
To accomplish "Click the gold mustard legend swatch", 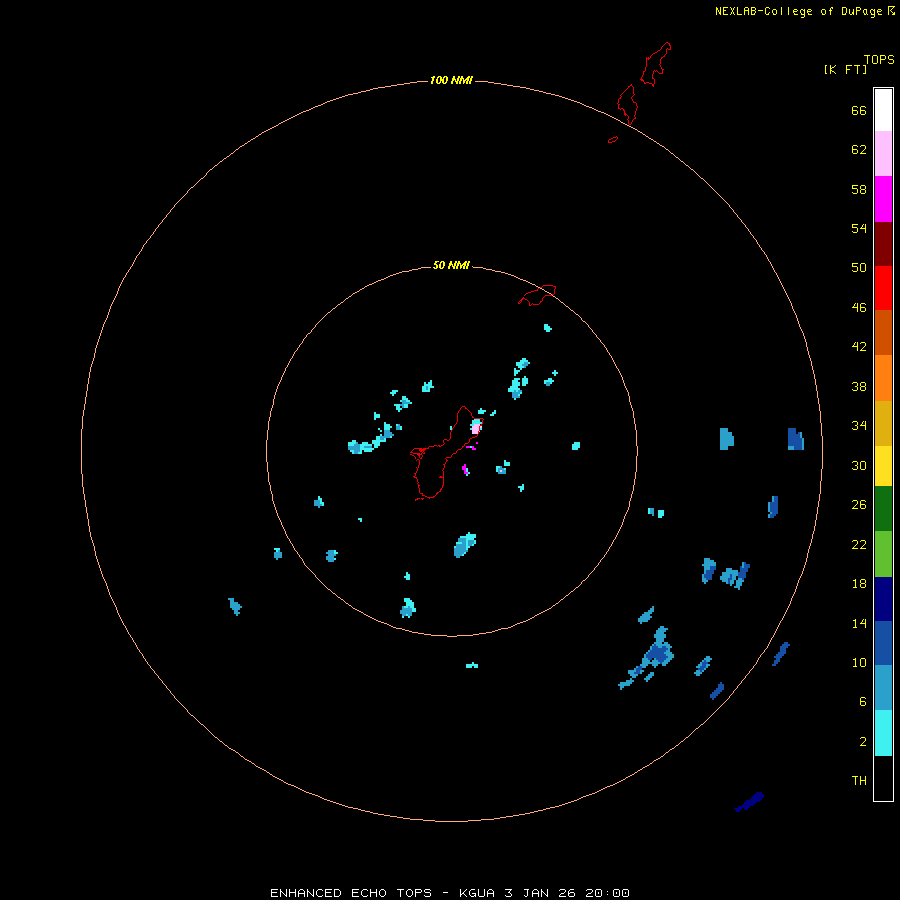I will (883, 423).
